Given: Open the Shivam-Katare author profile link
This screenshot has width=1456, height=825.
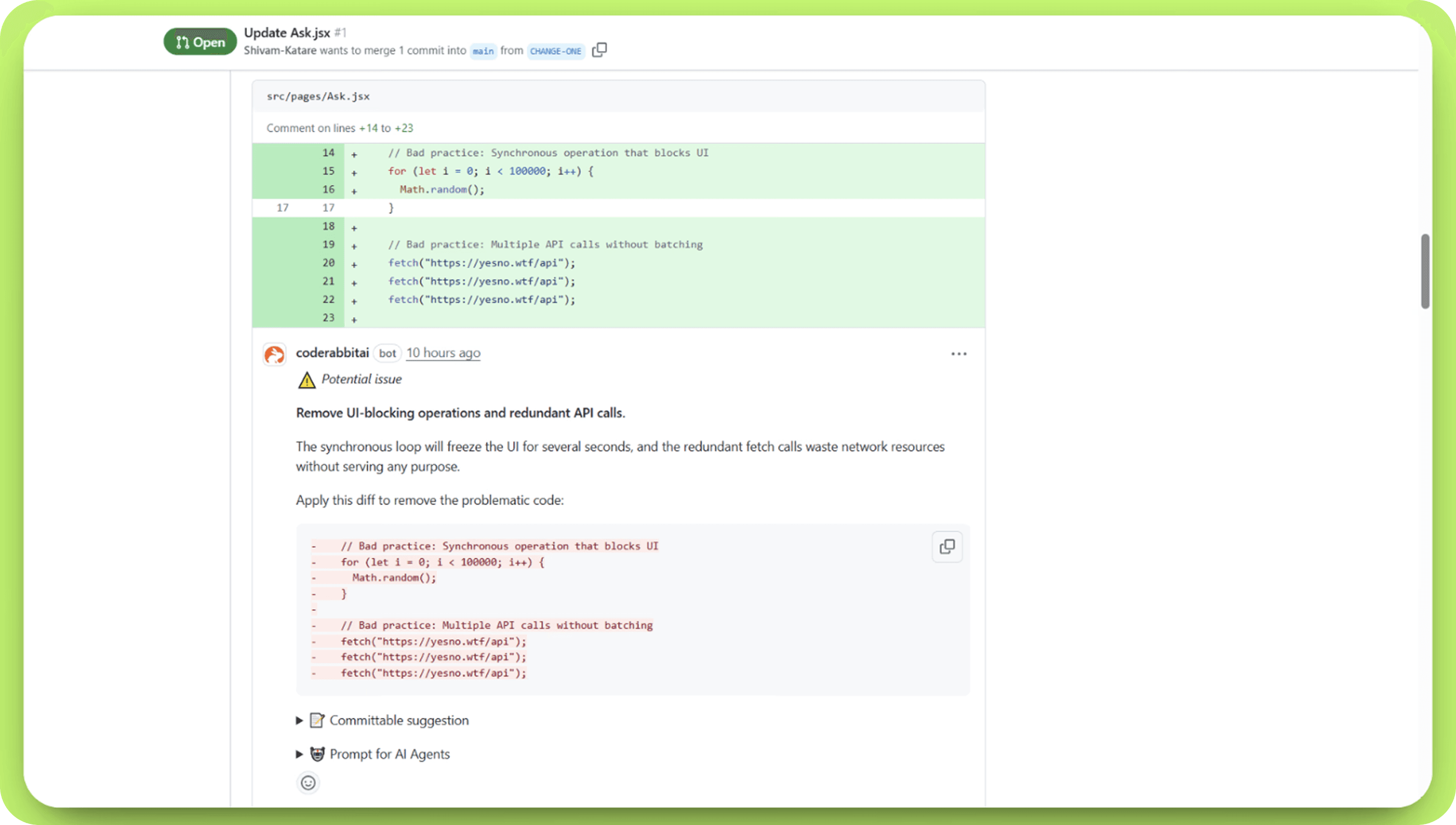Looking at the screenshot, I should [x=280, y=50].
